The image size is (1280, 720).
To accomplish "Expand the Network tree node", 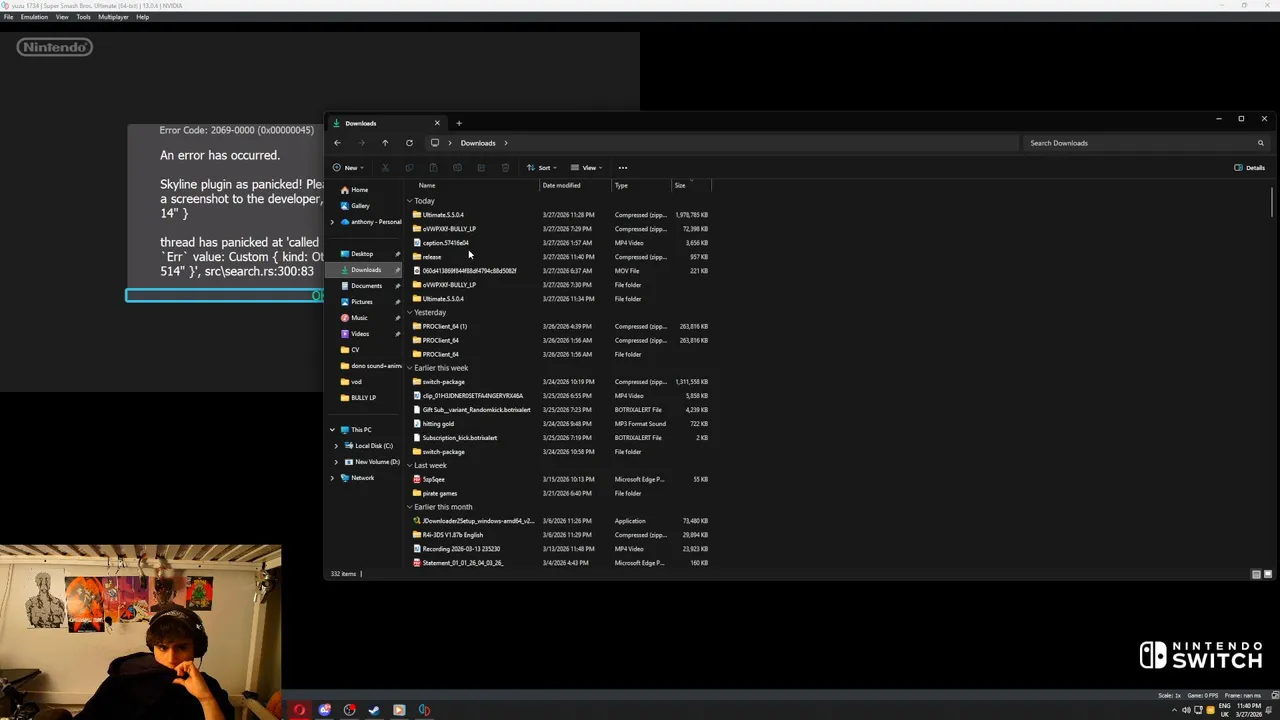I will coord(333,478).
